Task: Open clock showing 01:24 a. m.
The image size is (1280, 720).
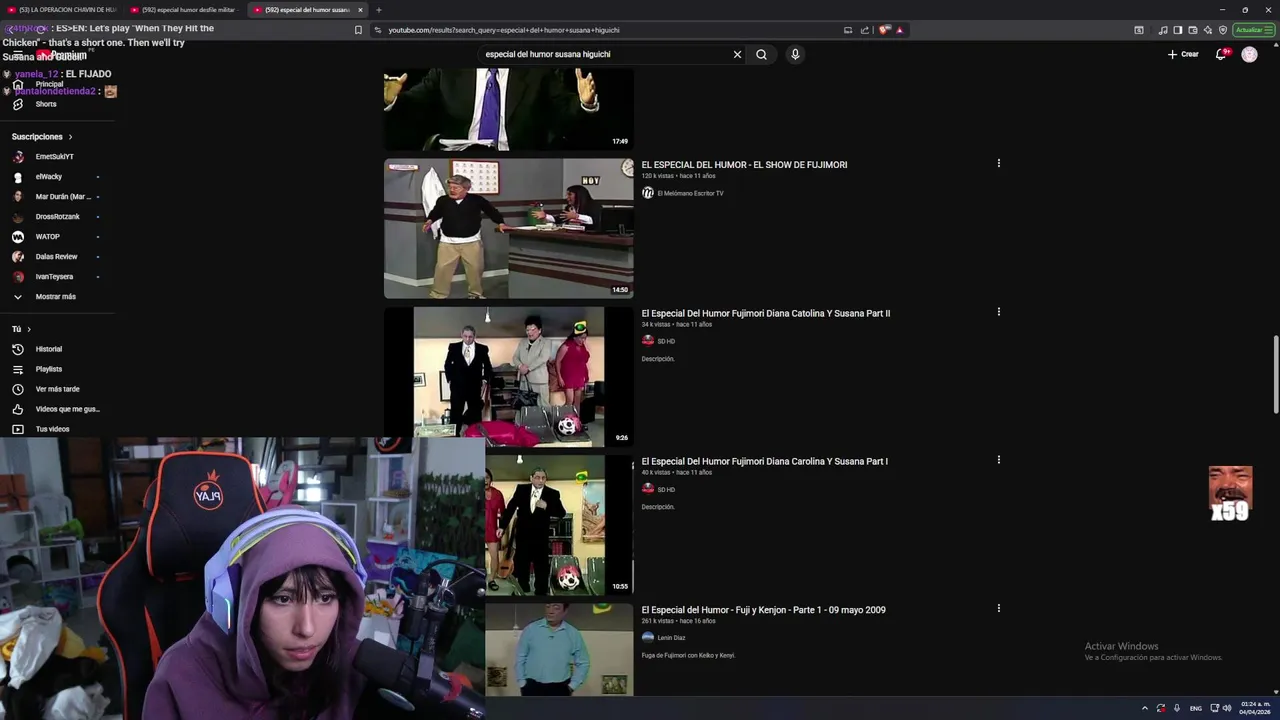Action: (x=1255, y=708)
